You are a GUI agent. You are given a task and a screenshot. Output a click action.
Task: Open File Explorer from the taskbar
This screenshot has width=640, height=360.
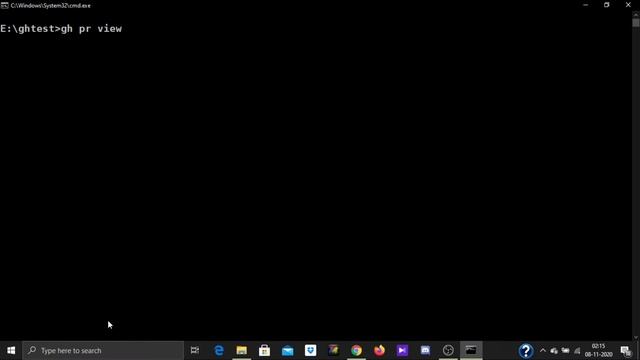242,350
